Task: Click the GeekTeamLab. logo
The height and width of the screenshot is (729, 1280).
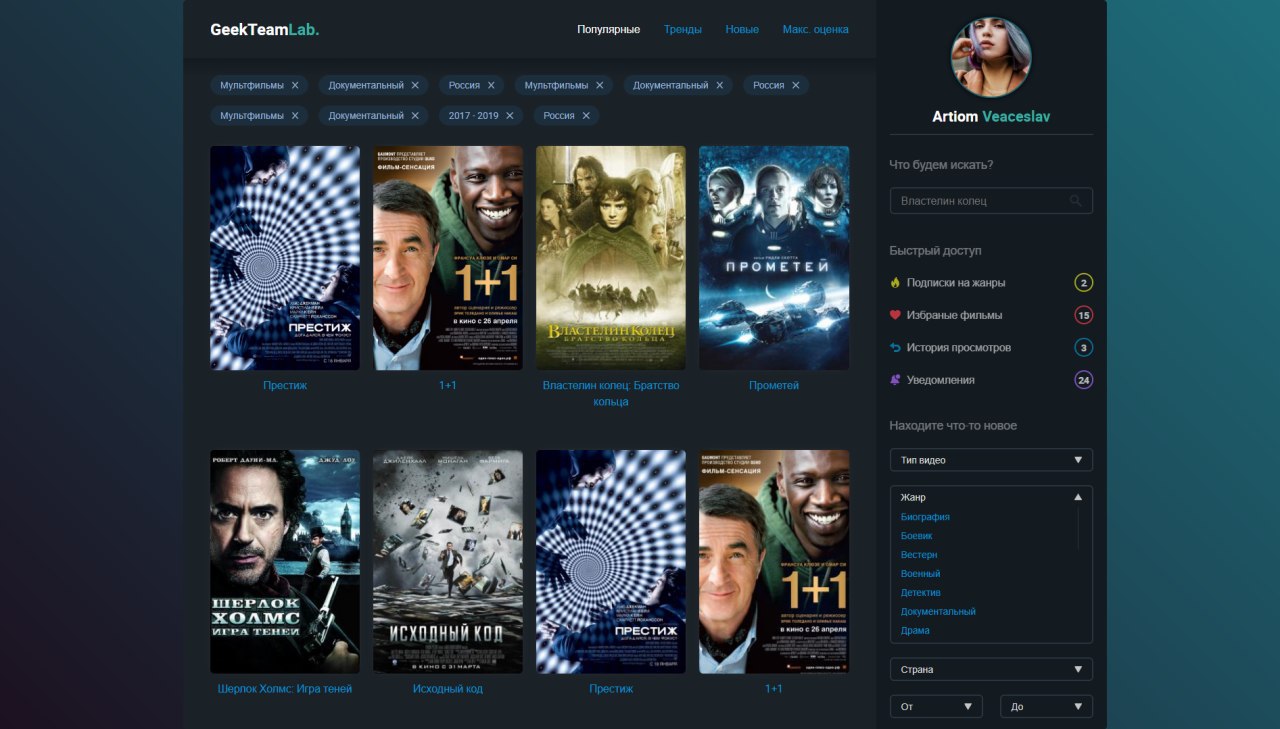Action: 265,29
